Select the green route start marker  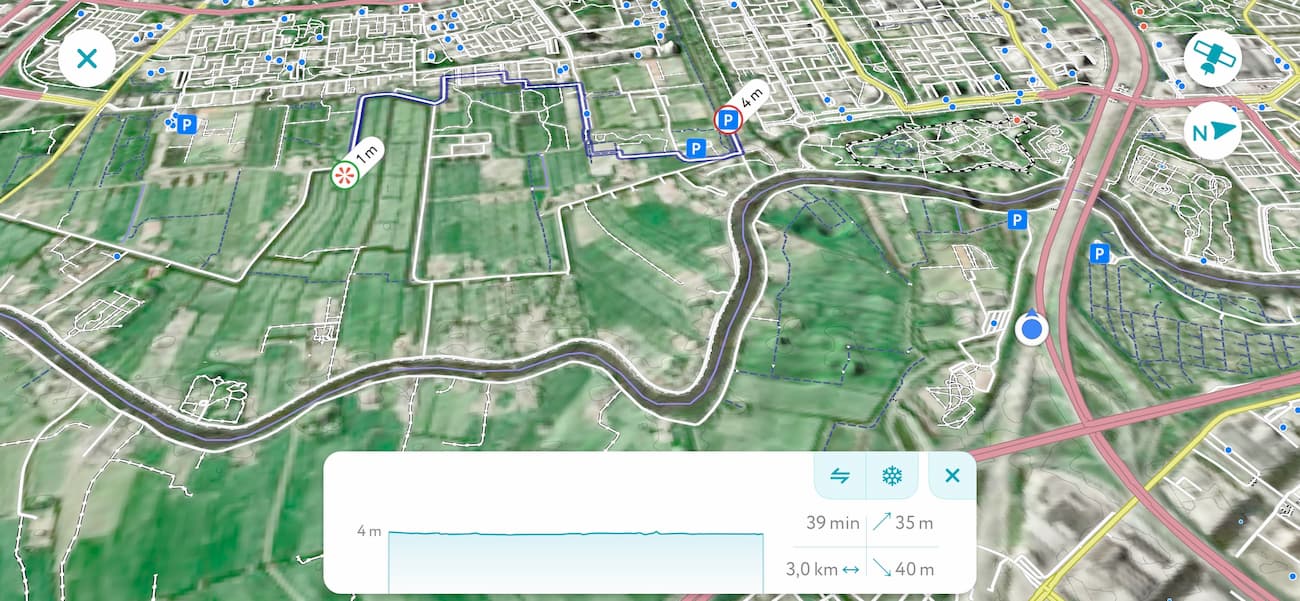[x=344, y=176]
